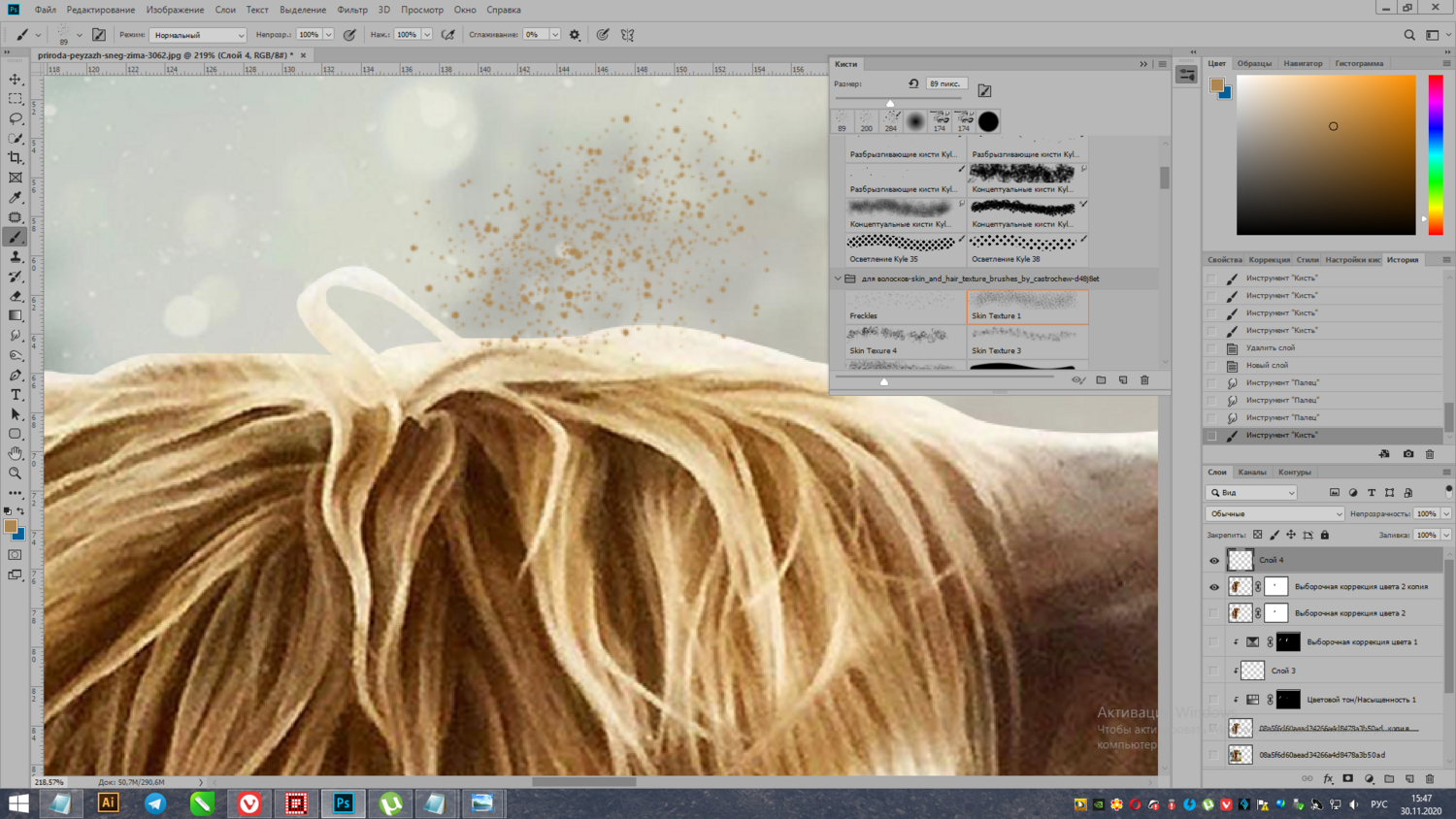Open blending mode dropdown Нормальный
The image size is (1456, 819).
click(x=197, y=35)
